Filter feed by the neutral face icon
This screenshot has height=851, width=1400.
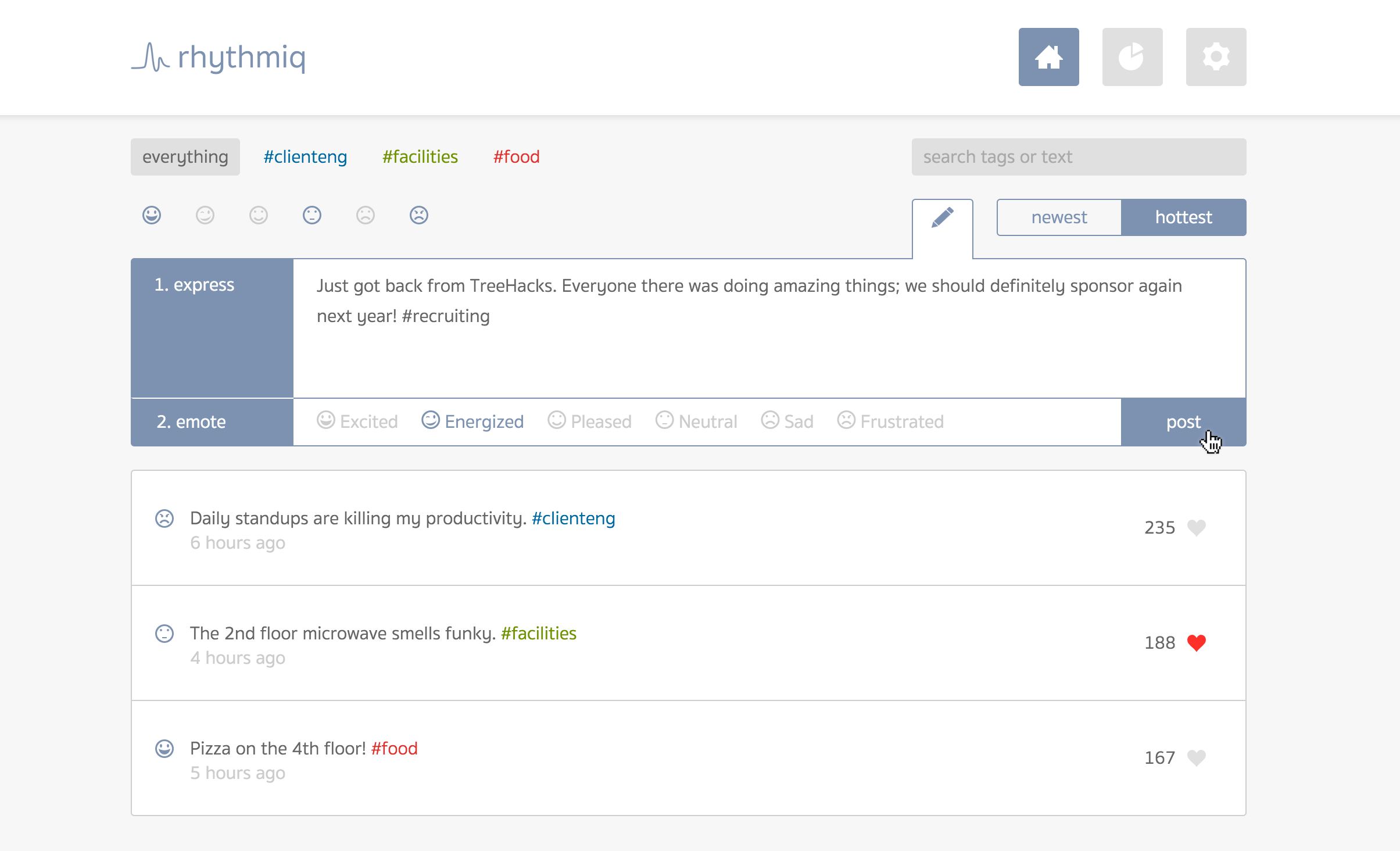click(312, 215)
